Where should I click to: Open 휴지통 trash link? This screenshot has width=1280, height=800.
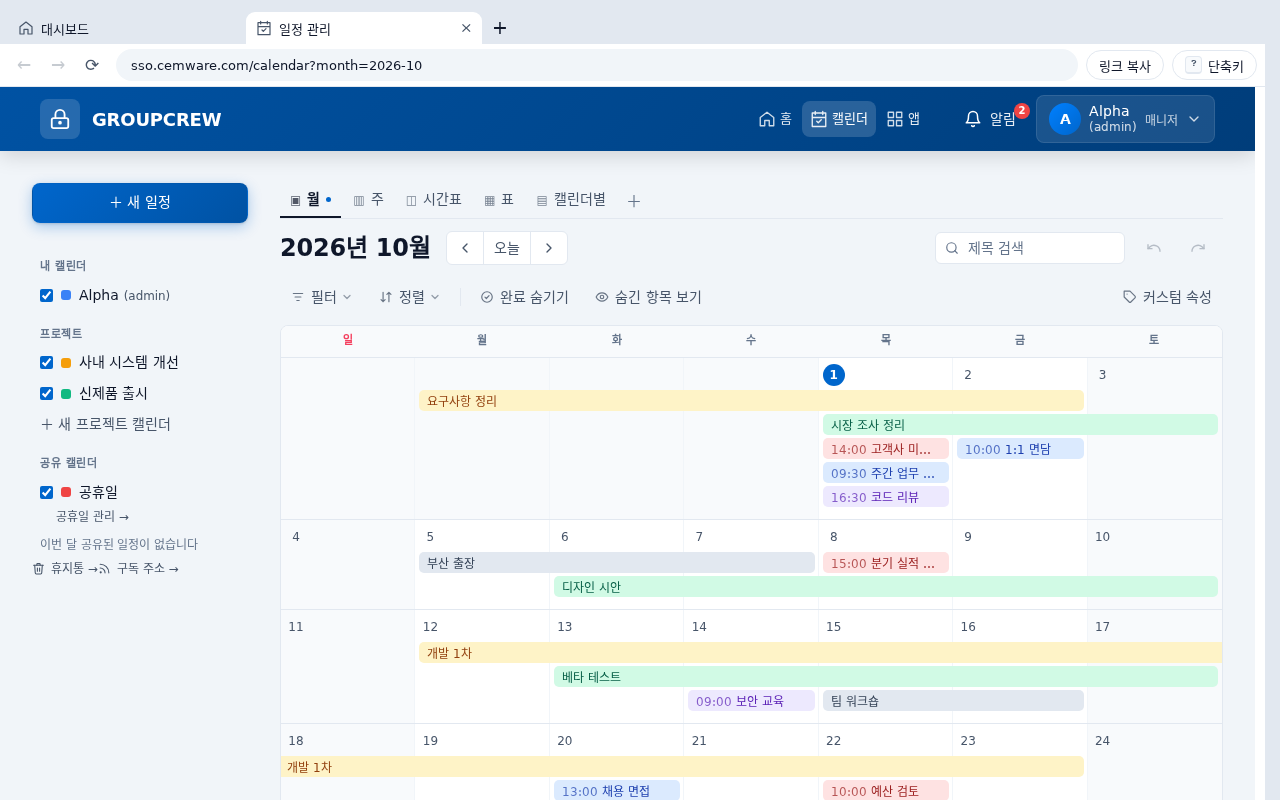[x=65, y=568]
